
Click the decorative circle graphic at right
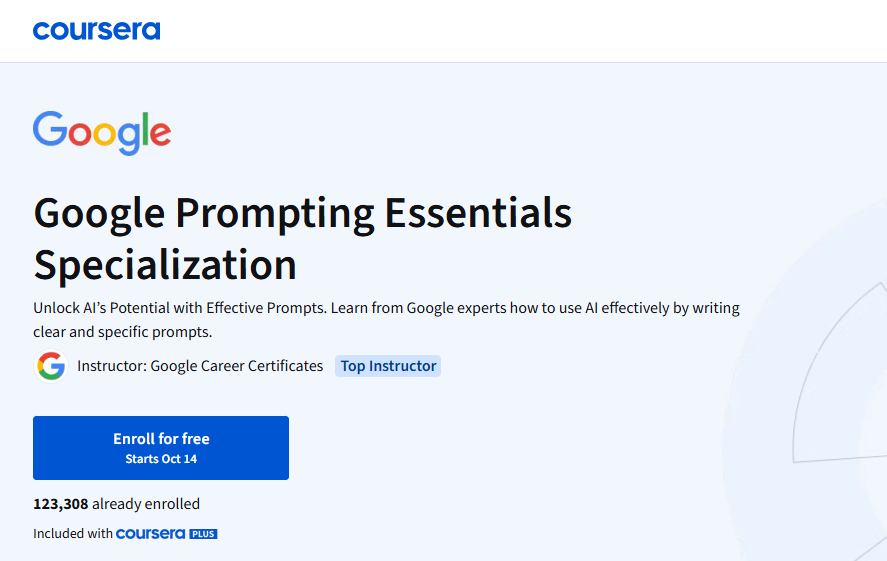pos(820,400)
